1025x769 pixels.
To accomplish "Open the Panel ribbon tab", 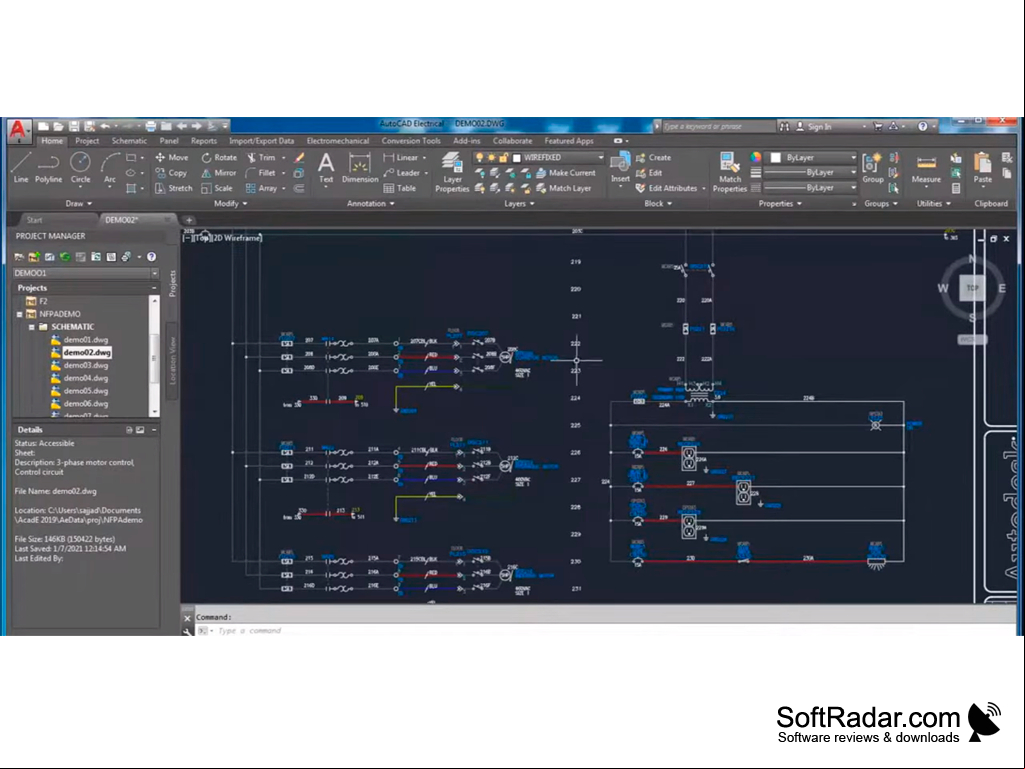I will (x=169, y=141).
